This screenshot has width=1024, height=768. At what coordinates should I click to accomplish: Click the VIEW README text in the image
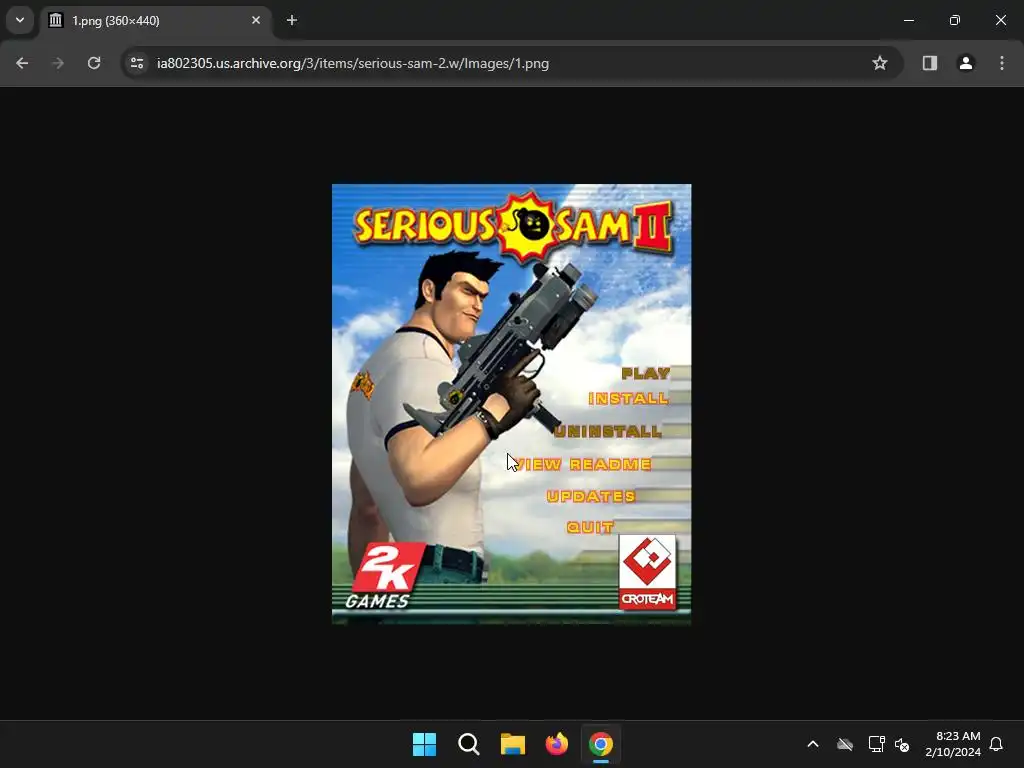tap(583, 464)
